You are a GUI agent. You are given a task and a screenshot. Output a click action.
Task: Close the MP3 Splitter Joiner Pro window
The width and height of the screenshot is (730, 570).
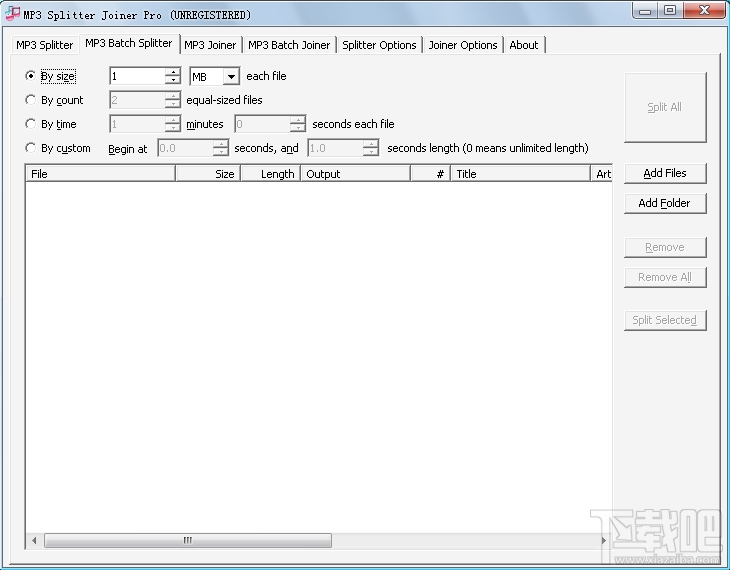(x=704, y=11)
